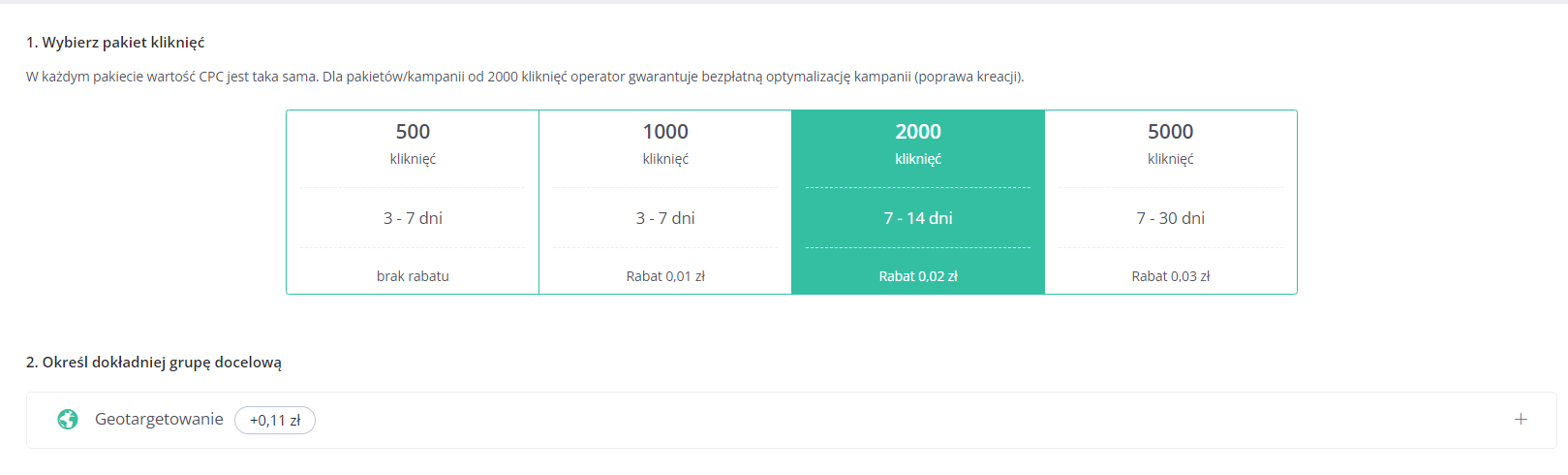Click the CPC description paragraph text
The height and width of the screenshot is (475, 1568).
pos(525,77)
